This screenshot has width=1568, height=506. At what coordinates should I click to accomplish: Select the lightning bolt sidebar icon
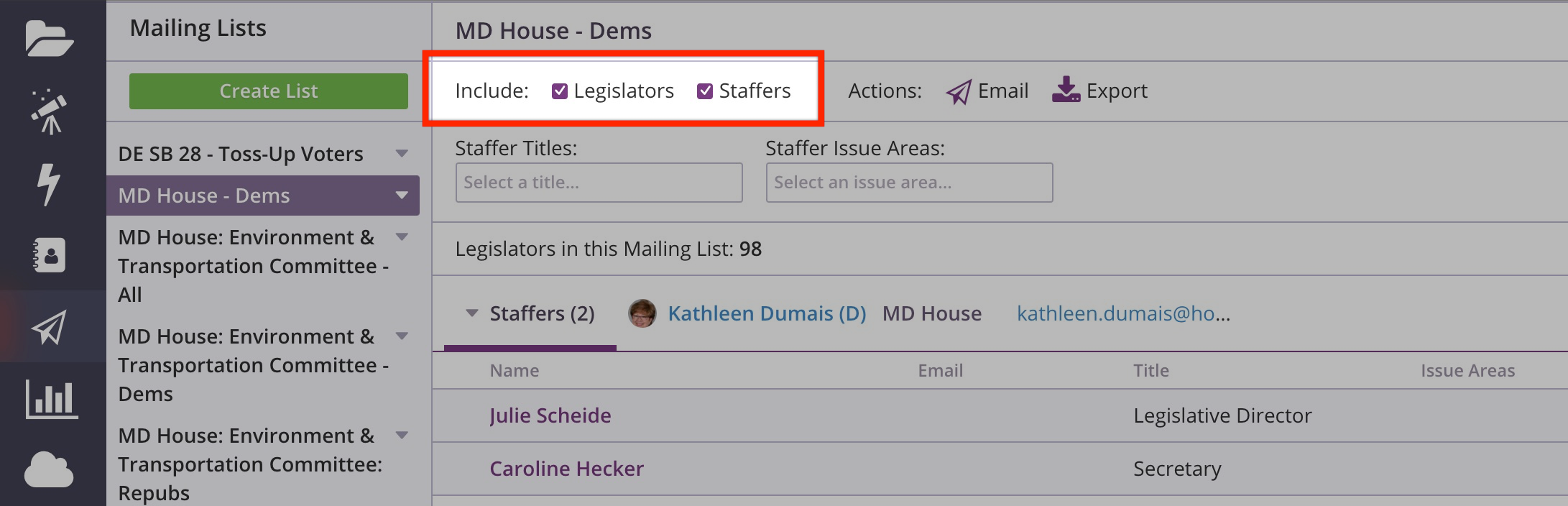pos(48,185)
